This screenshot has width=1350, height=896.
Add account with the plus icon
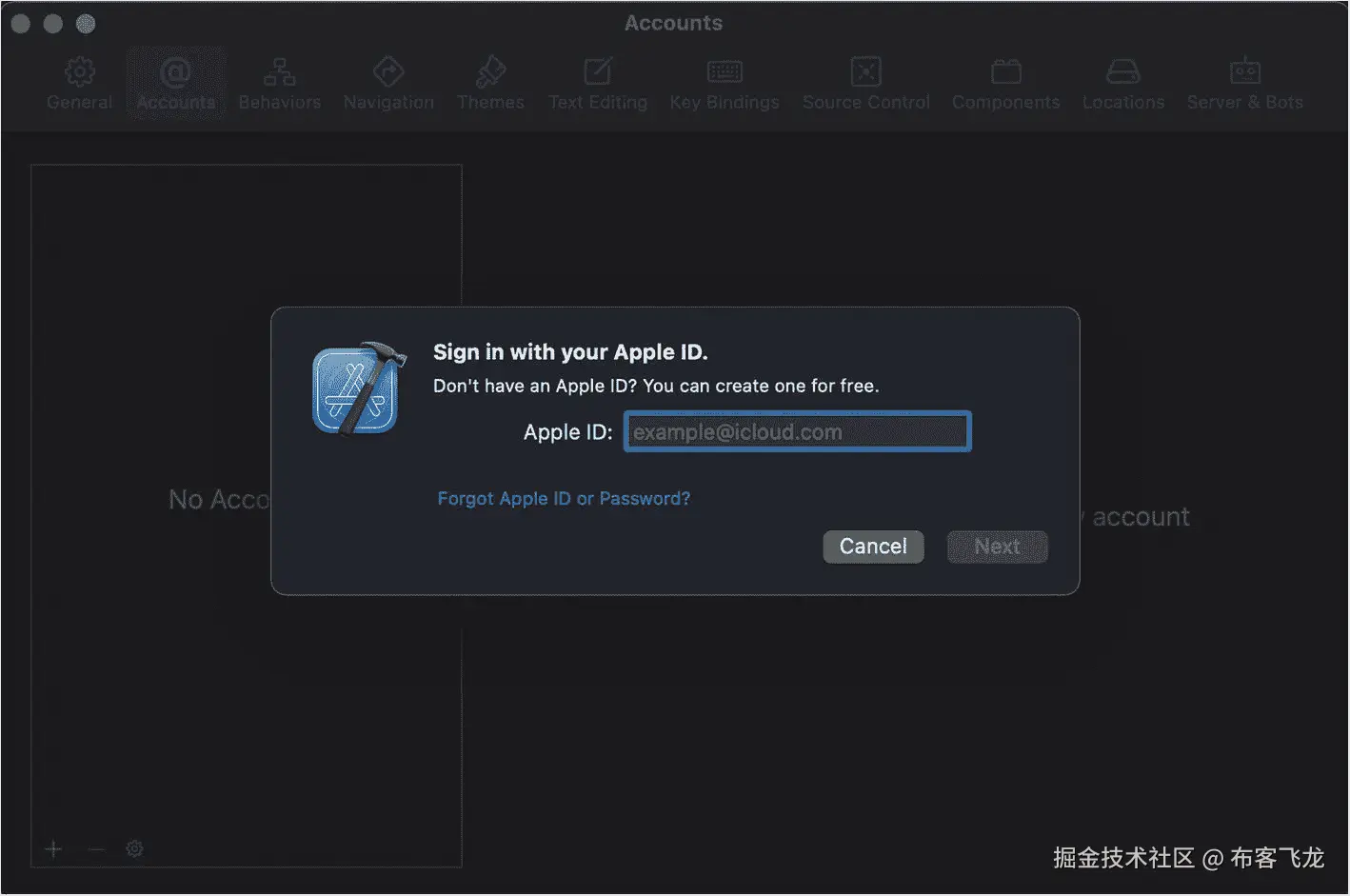[x=53, y=848]
